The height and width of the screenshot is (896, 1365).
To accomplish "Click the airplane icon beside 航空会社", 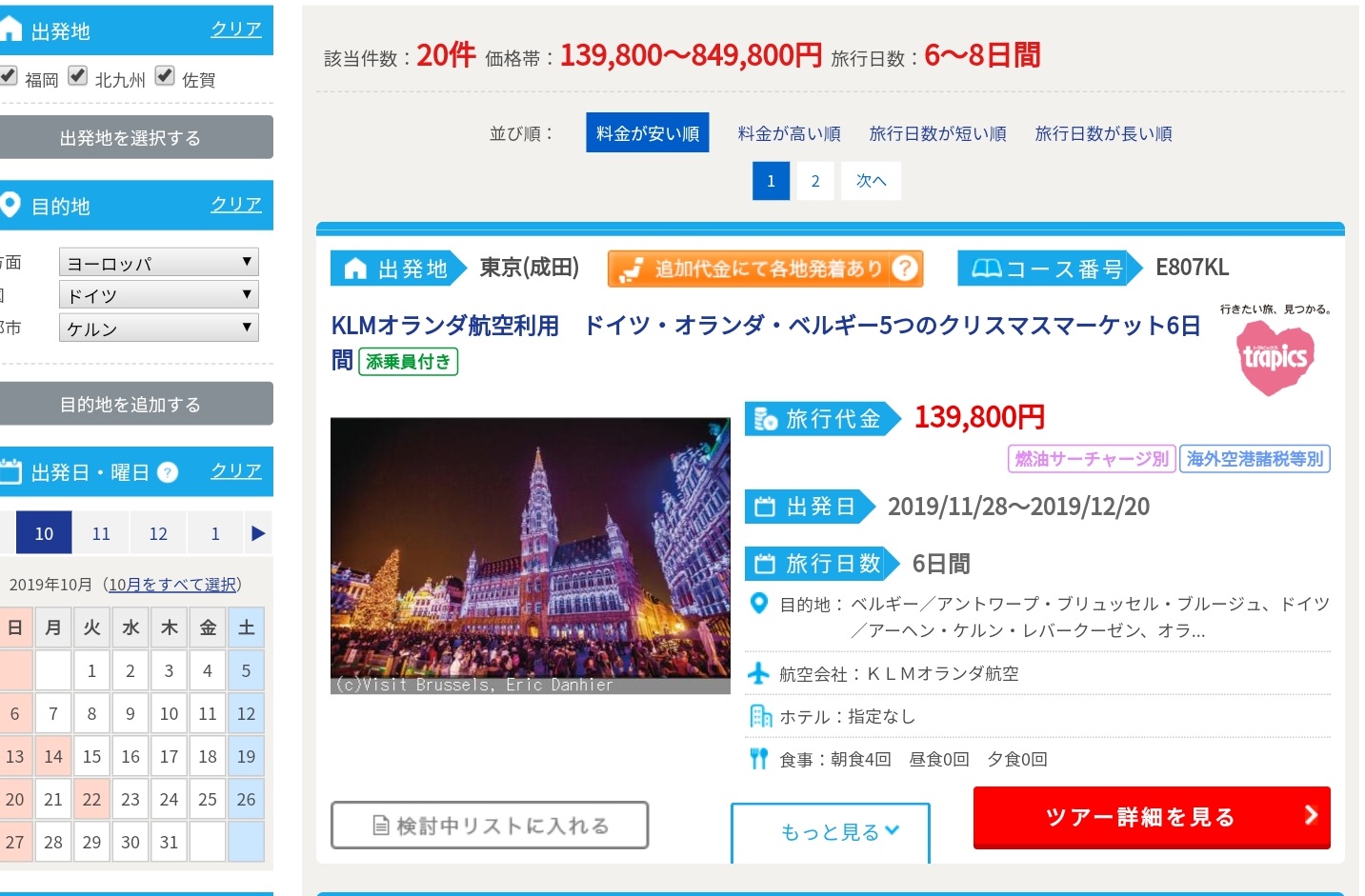I will click(x=758, y=674).
